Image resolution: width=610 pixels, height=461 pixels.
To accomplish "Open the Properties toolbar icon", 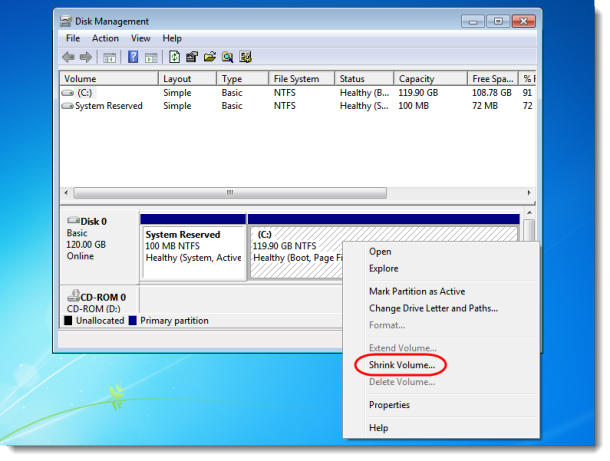I will (191, 57).
